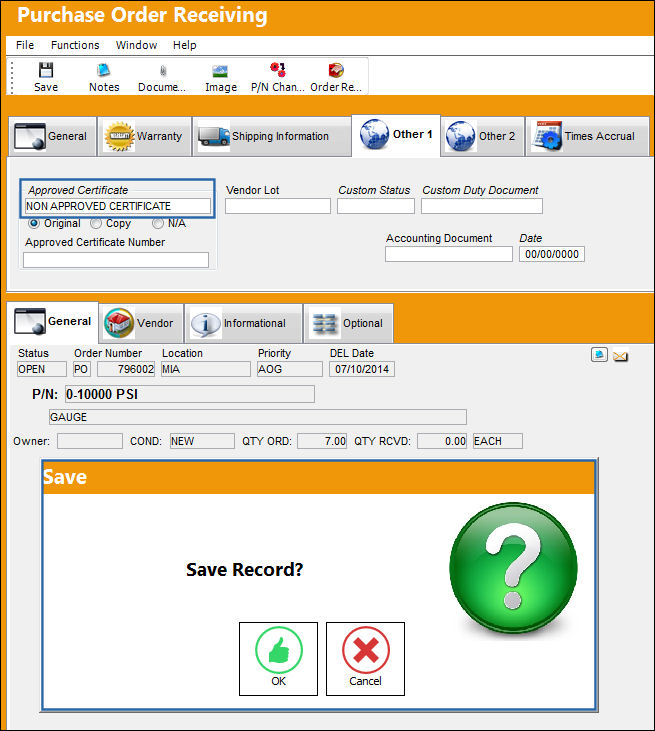Screen dimensions: 655x731
Task: Open the File menu
Action: point(25,45)
